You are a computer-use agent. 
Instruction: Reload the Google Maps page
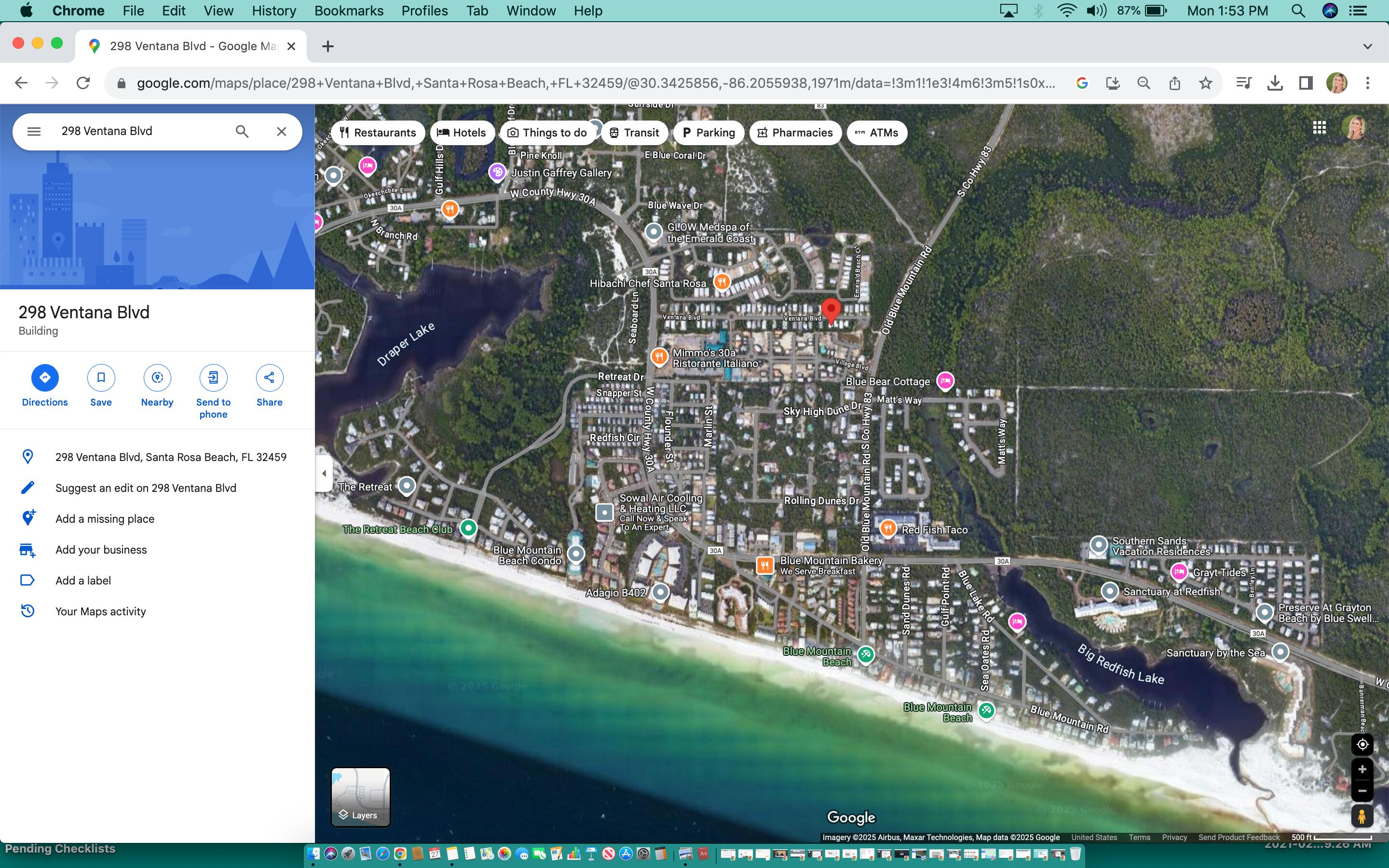[83, 83]
